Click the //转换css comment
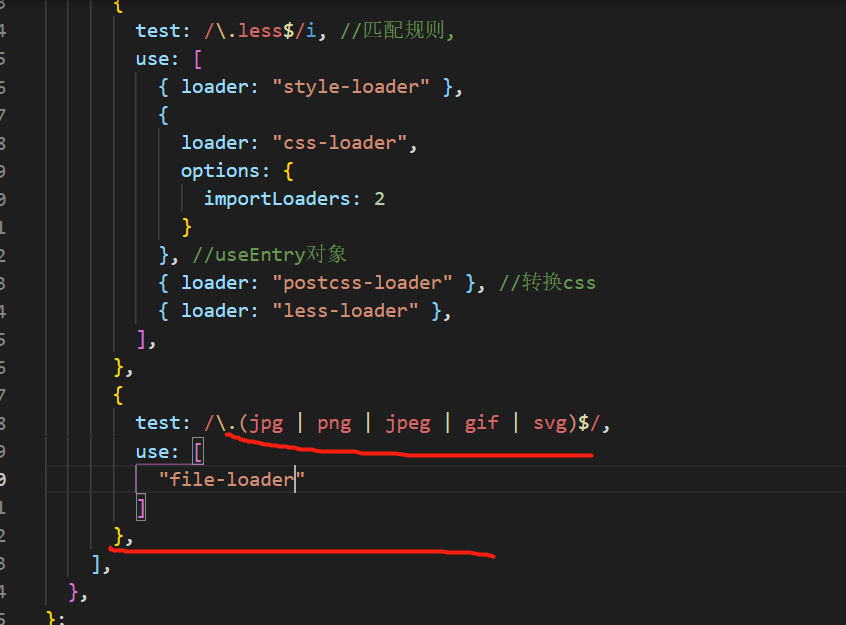The width and height of the screenshot is (846, 625). click(547, 282)
